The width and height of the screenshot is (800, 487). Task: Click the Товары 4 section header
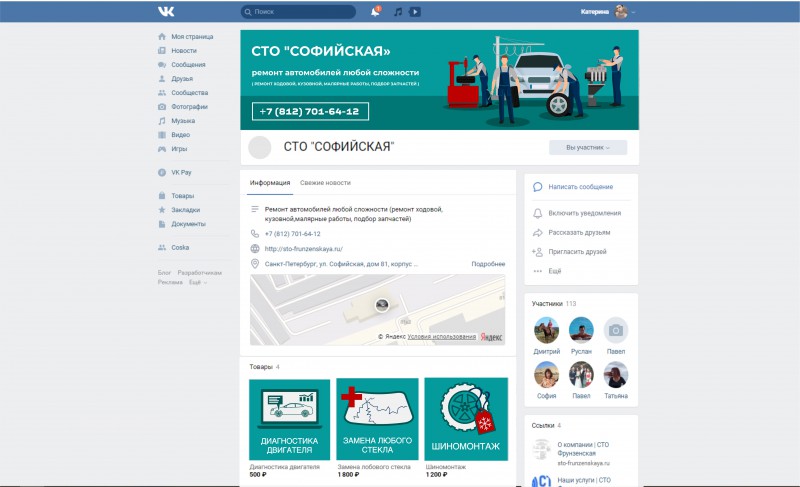pyautogui.click(x=264, y=367)
